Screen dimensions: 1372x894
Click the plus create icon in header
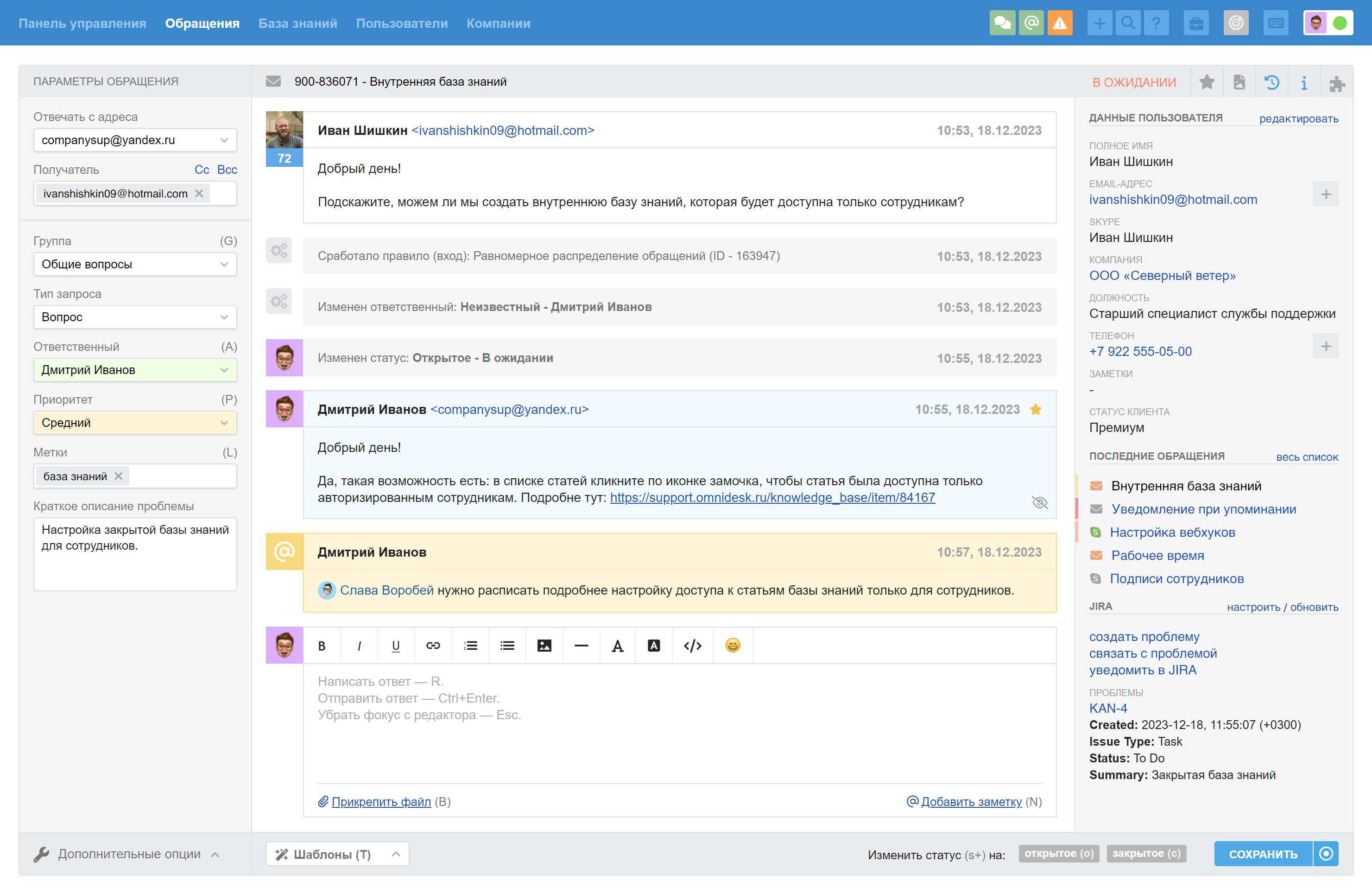[x=1100, y=23]
